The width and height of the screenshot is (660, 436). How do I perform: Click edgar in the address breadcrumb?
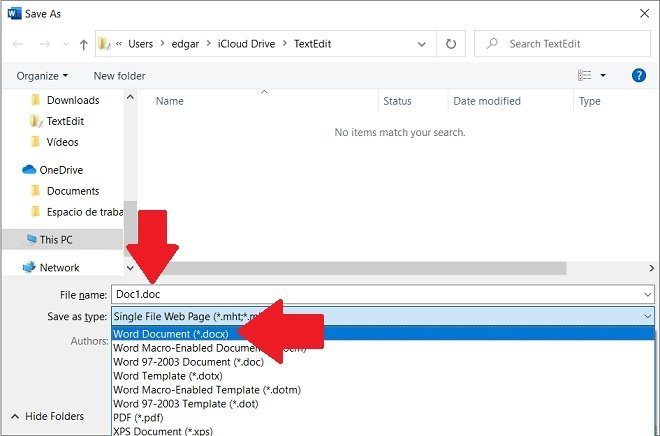[x=185, y=44]
